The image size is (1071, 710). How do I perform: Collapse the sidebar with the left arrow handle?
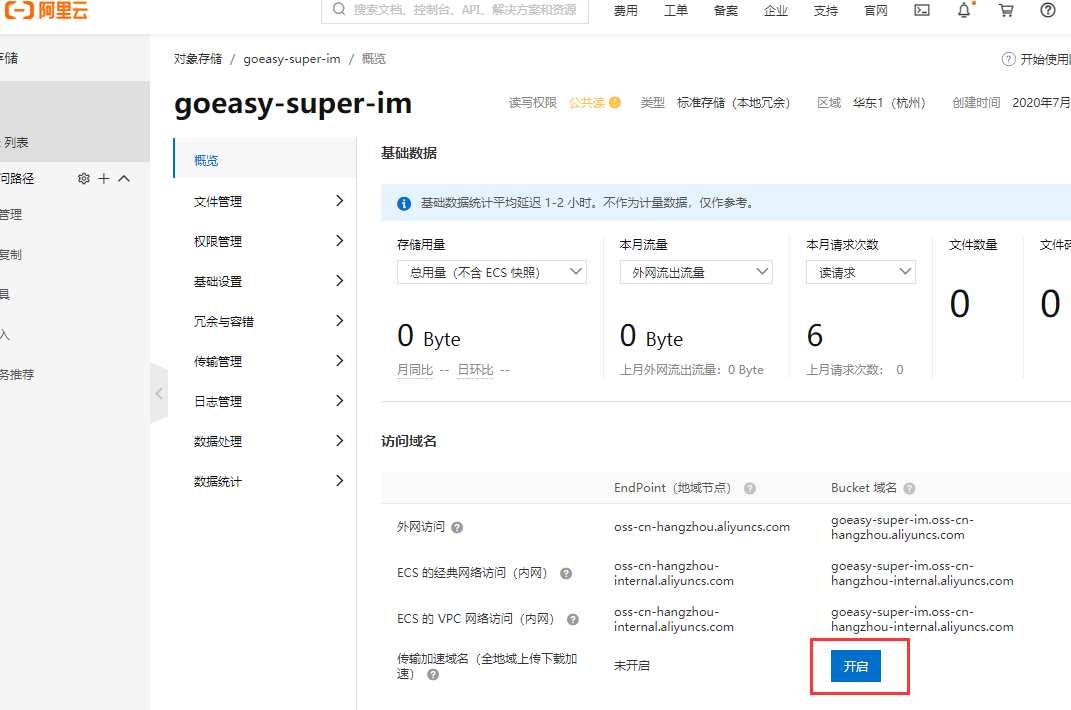pos(158,394)
